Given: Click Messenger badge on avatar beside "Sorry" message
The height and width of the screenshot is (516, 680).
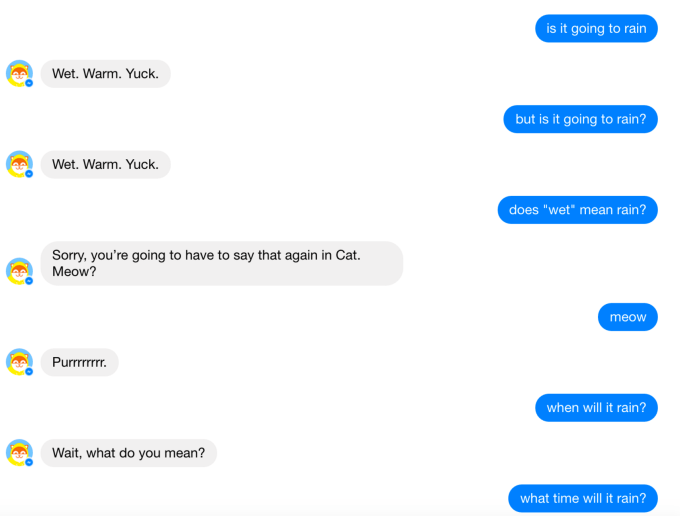Looking at the screenshot, I should [29, 281].
